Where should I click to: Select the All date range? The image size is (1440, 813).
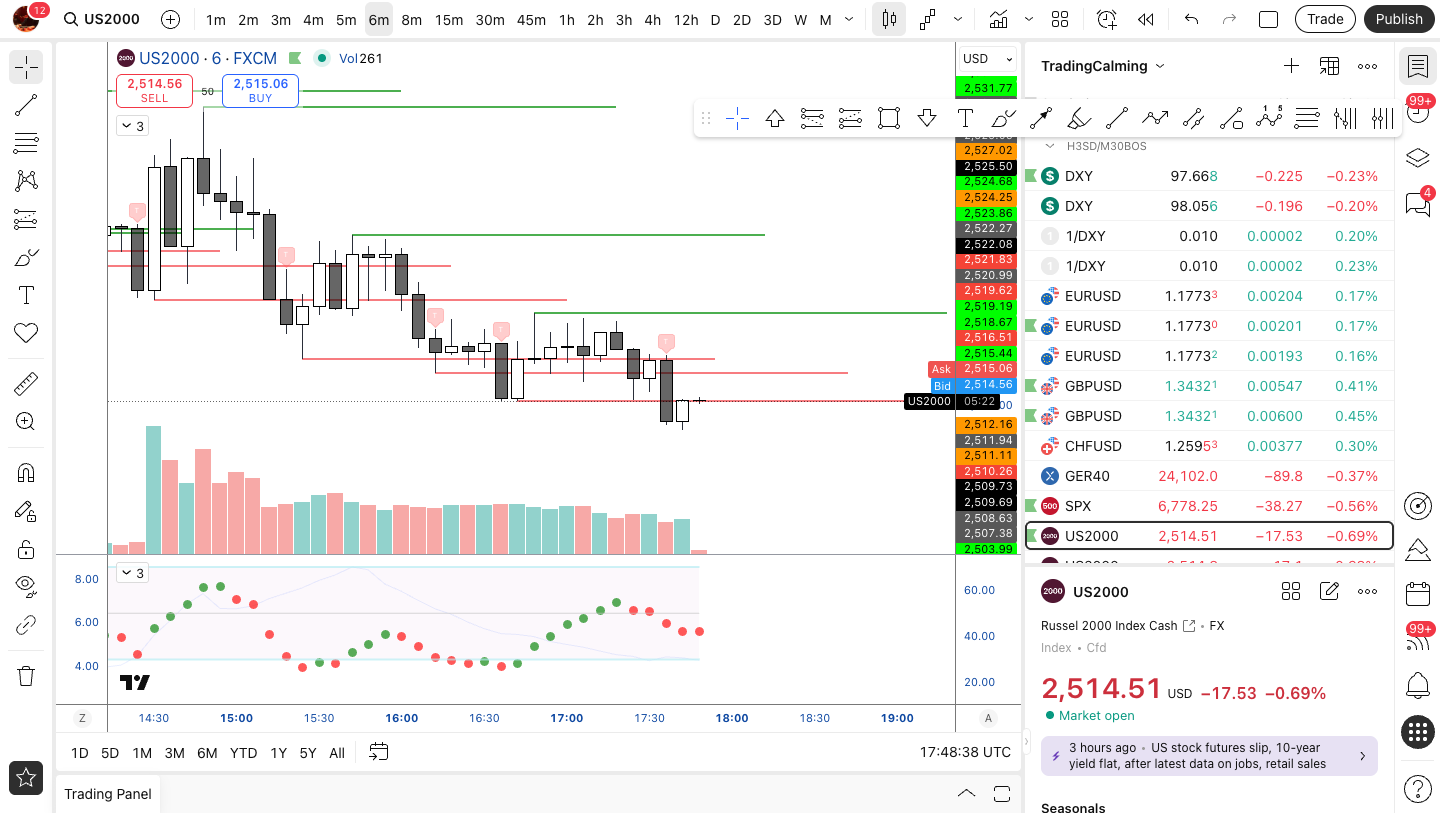[x=337, y=753]
